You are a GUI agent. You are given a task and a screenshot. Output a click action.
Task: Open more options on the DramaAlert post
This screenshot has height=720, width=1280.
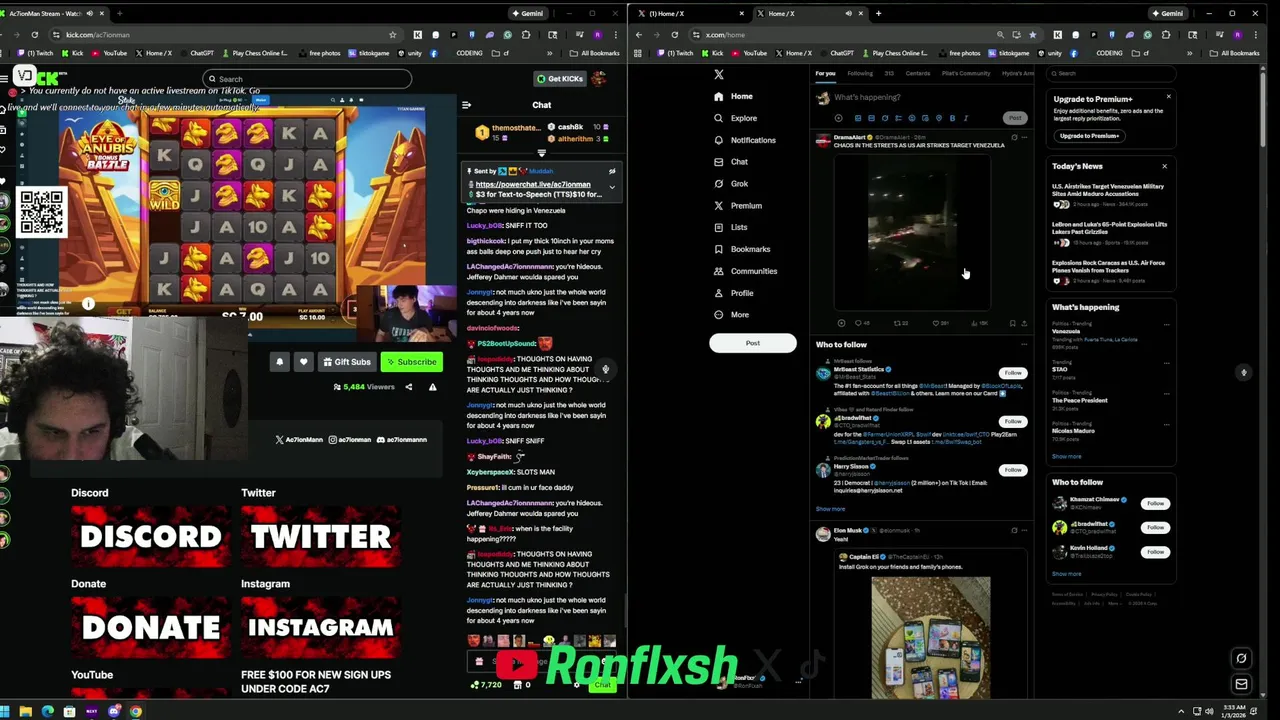[1025, 137]
